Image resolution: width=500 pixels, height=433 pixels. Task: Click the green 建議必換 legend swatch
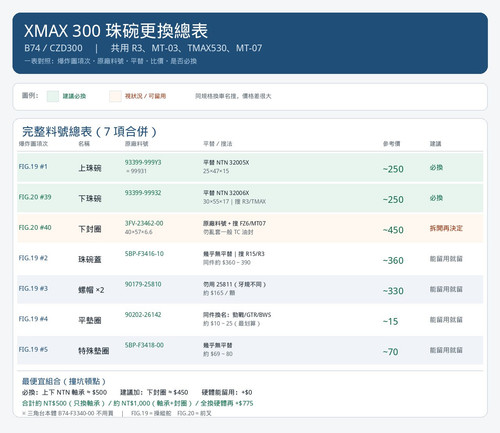click(53, 96)
